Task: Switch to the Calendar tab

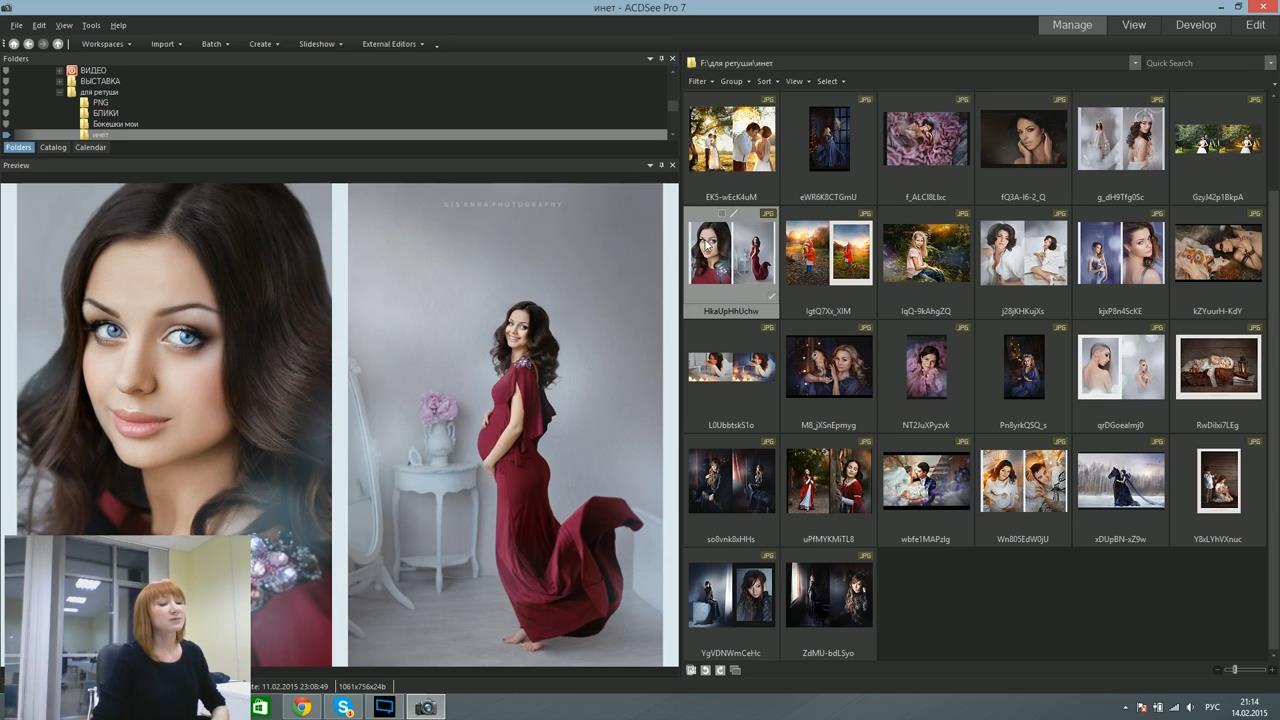Action: tap(90, 147)
